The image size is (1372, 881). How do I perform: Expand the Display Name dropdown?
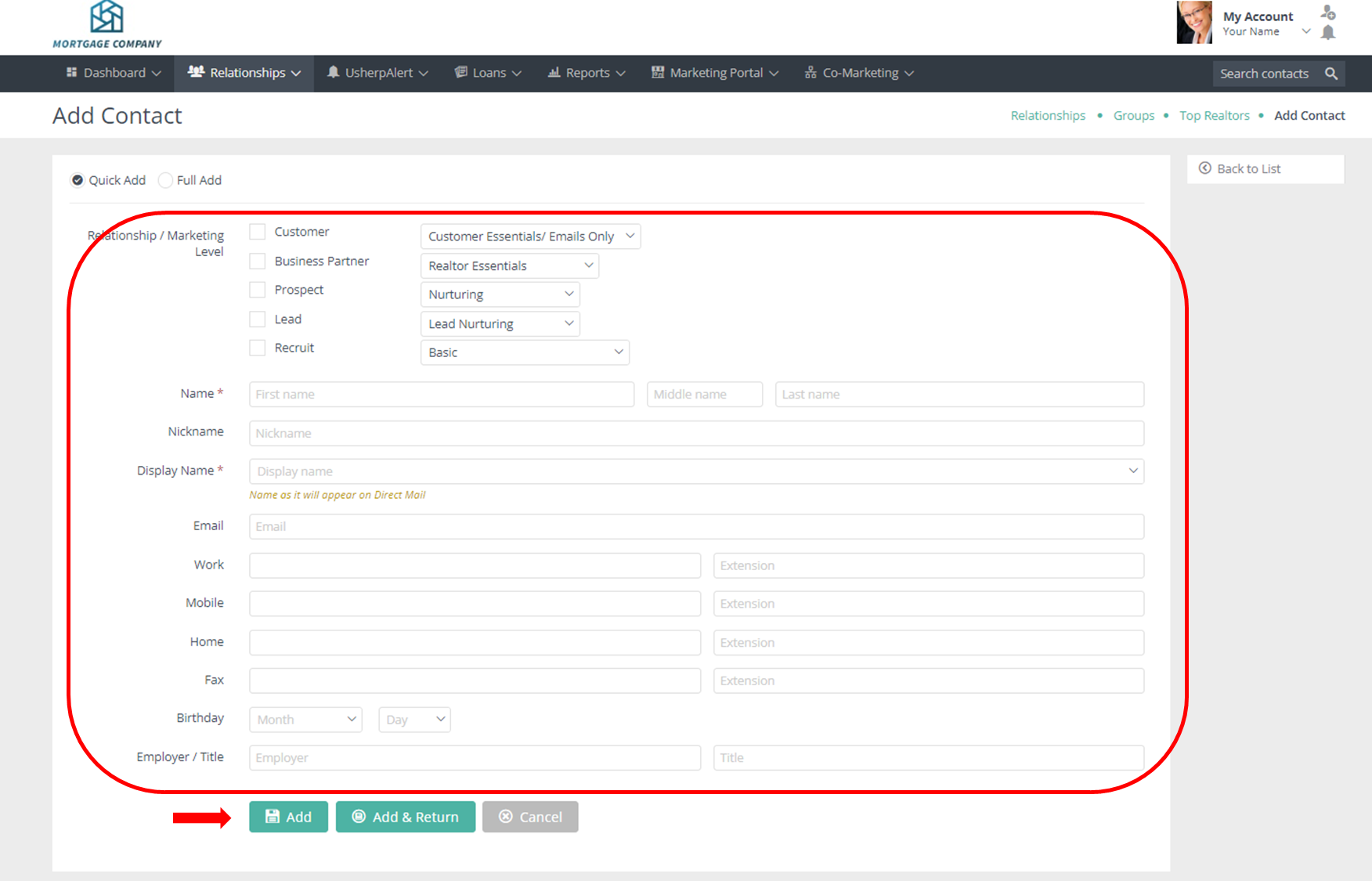(x=1132, y=471)
